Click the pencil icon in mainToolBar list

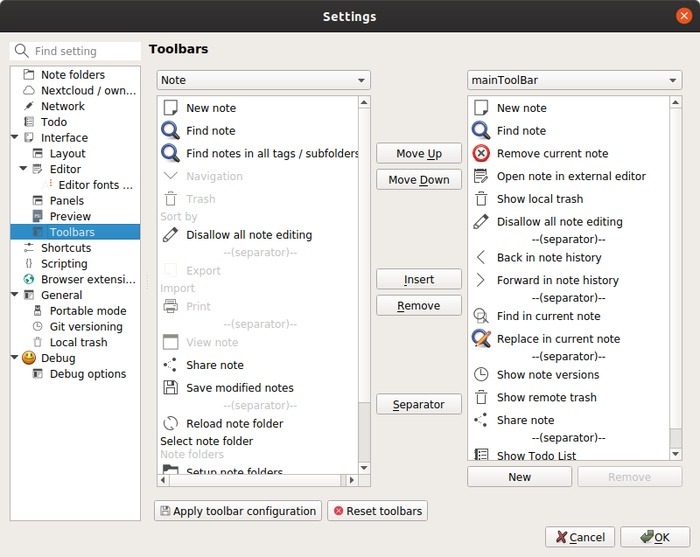pyautogui.click(x=481, y=221)
